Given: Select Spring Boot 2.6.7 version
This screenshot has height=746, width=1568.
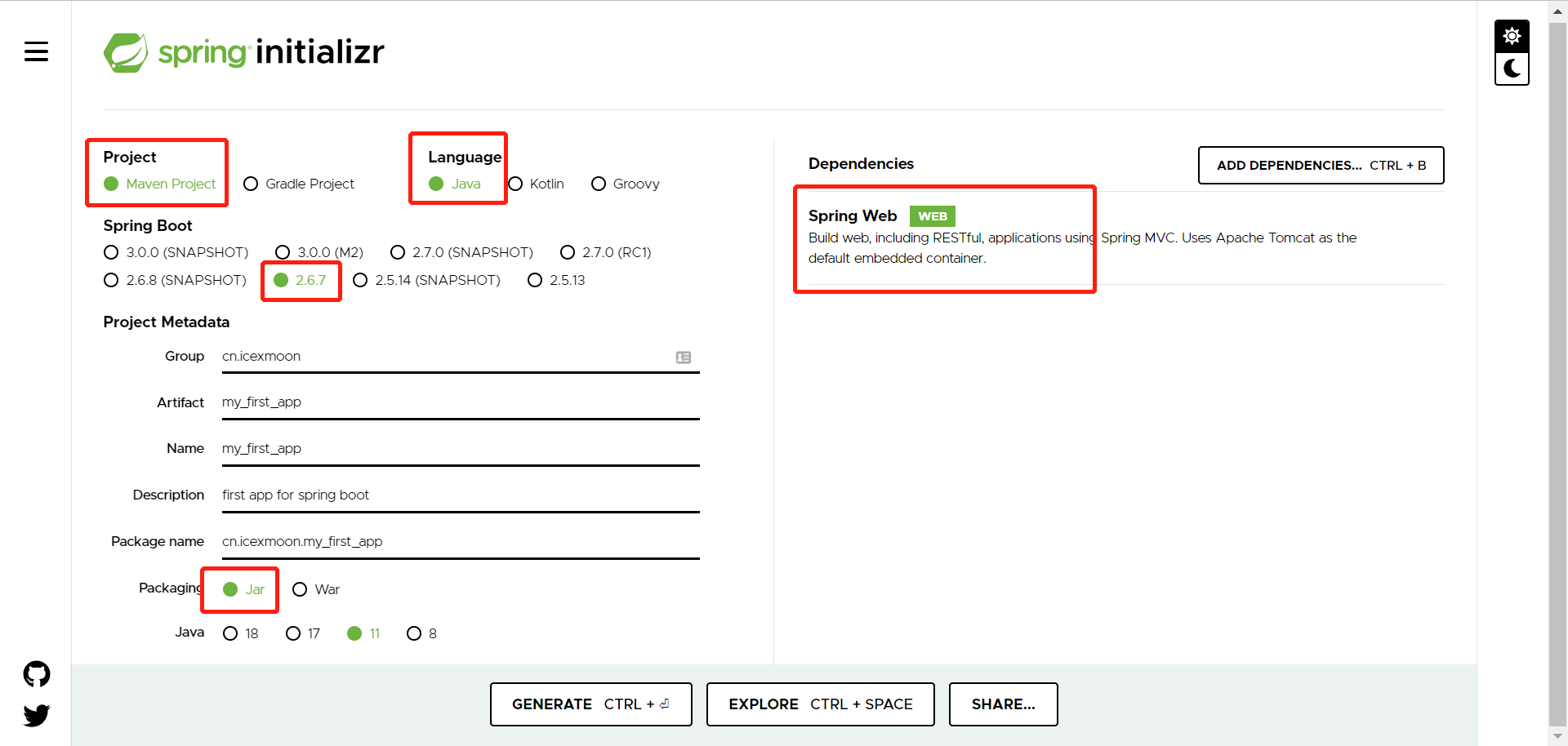Looking at the screenshot, I should point(300,280).
